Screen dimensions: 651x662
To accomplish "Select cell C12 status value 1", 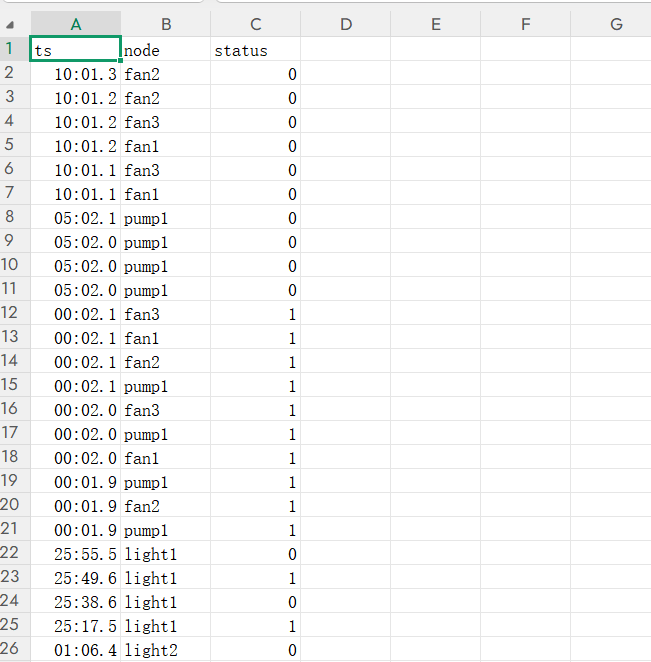I will 256,314.
